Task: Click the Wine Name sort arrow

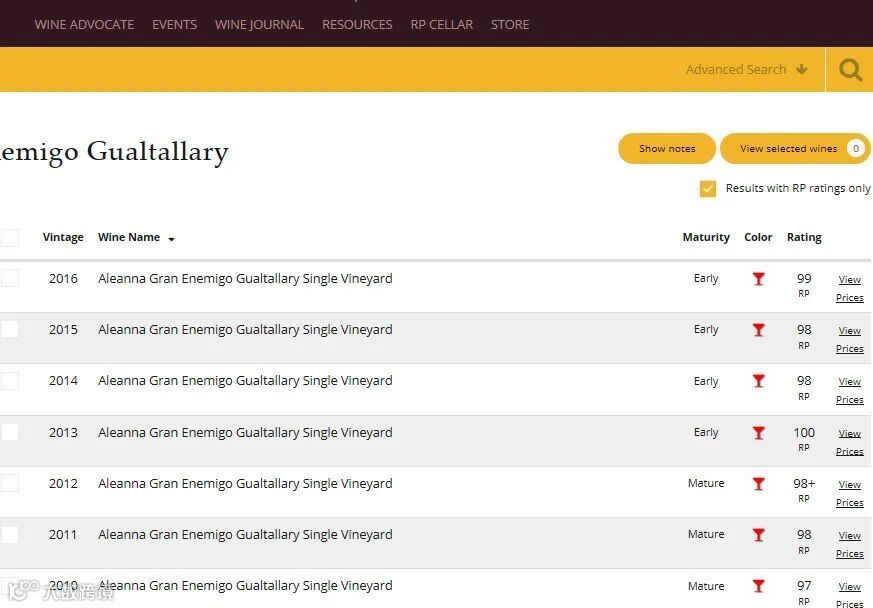Action: click(x=171, y=239)
